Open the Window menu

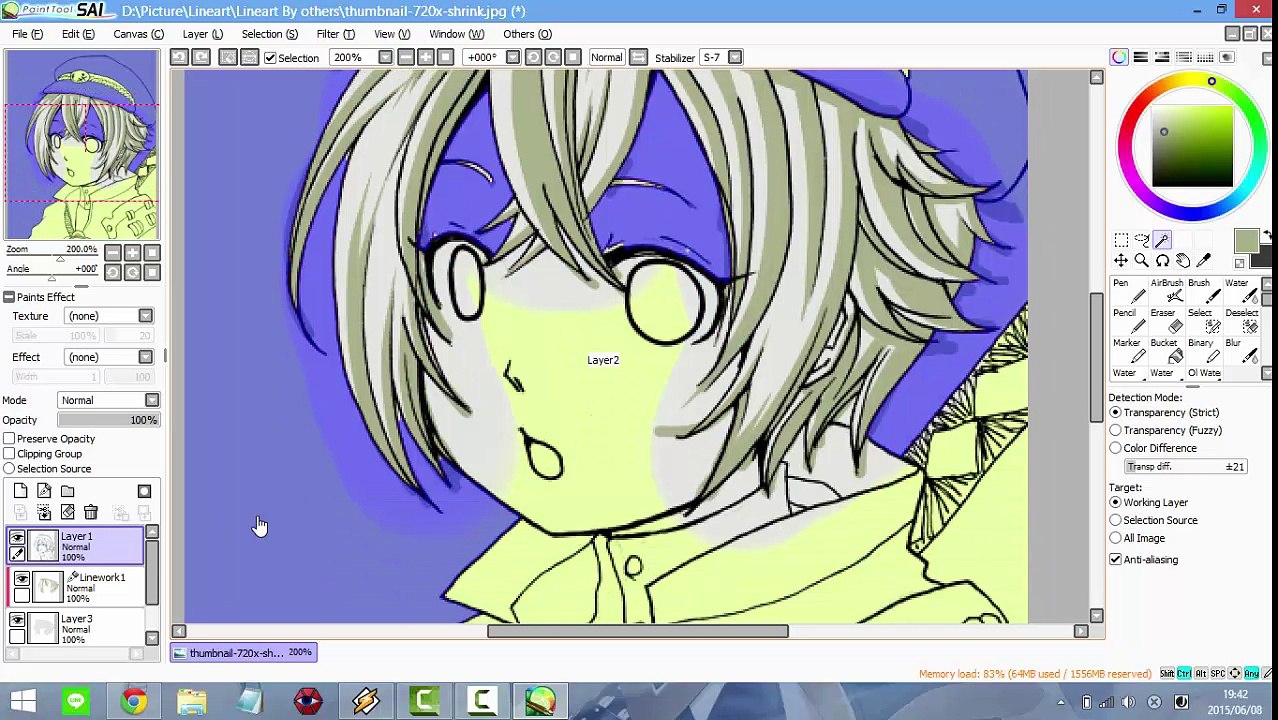coord(456,34)
